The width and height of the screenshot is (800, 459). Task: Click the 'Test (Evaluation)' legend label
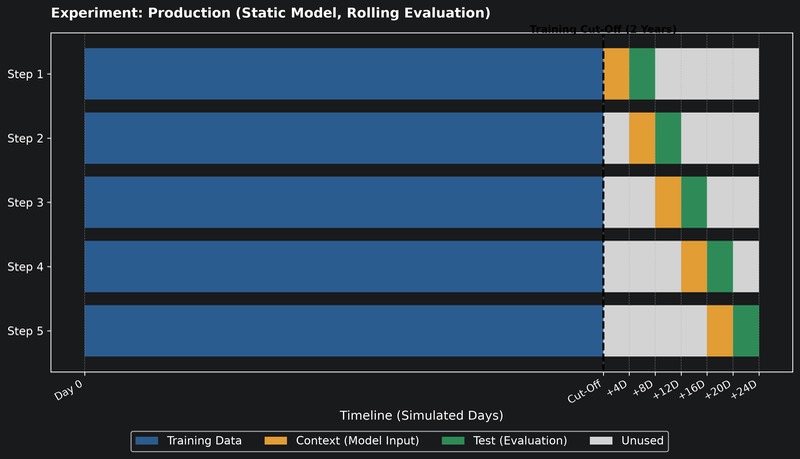[520, 441]
